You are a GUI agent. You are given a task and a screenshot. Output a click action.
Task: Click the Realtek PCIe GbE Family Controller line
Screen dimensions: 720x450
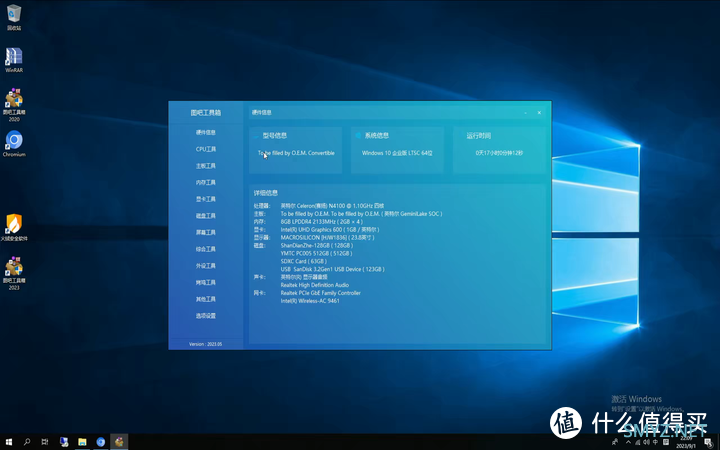[321, 293]
